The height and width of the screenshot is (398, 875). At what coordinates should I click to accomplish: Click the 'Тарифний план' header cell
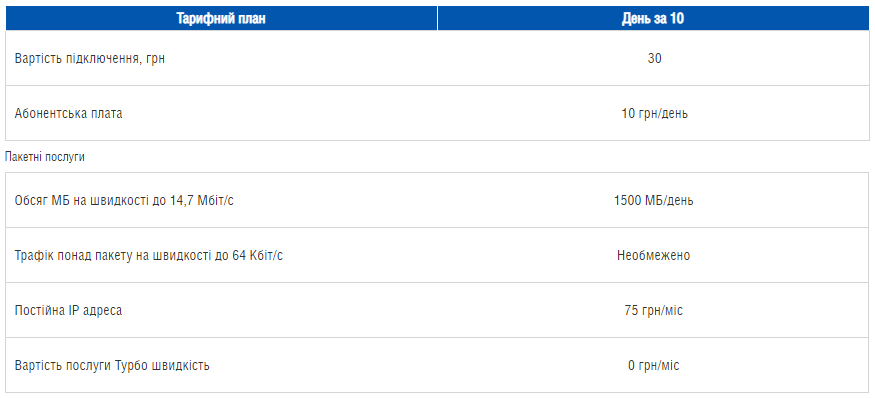pyautogui.click(x=222, y=18)
